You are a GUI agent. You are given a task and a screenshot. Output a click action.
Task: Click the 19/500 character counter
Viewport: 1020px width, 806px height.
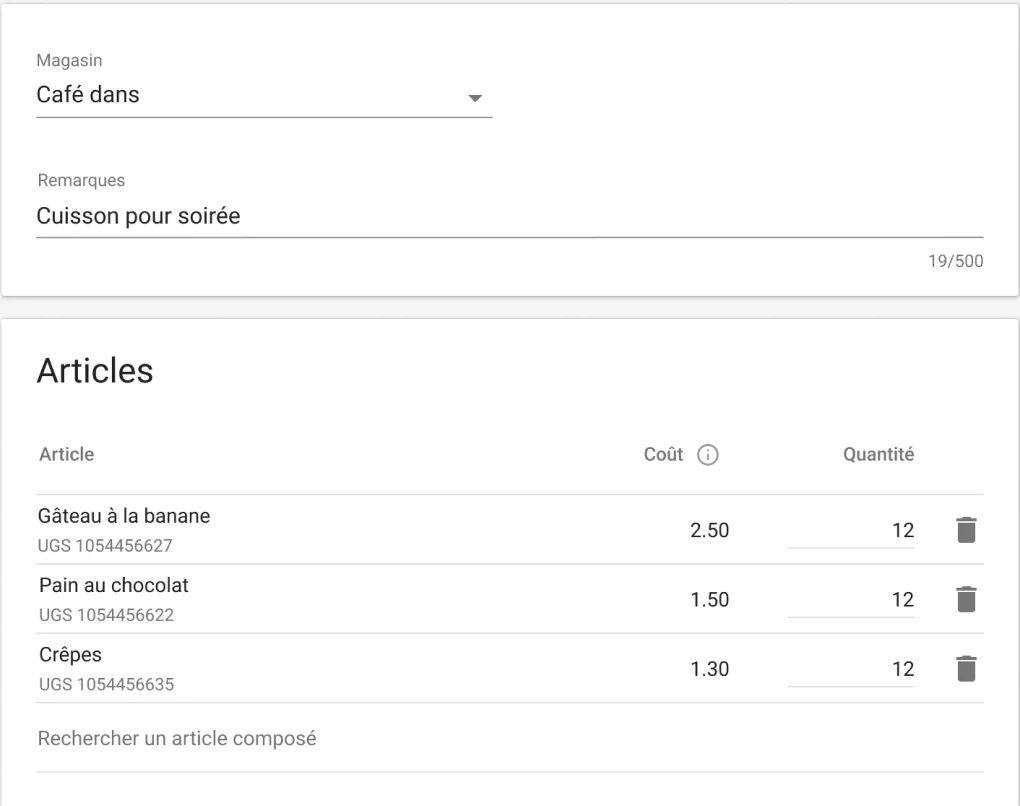[x=956, y=262]
